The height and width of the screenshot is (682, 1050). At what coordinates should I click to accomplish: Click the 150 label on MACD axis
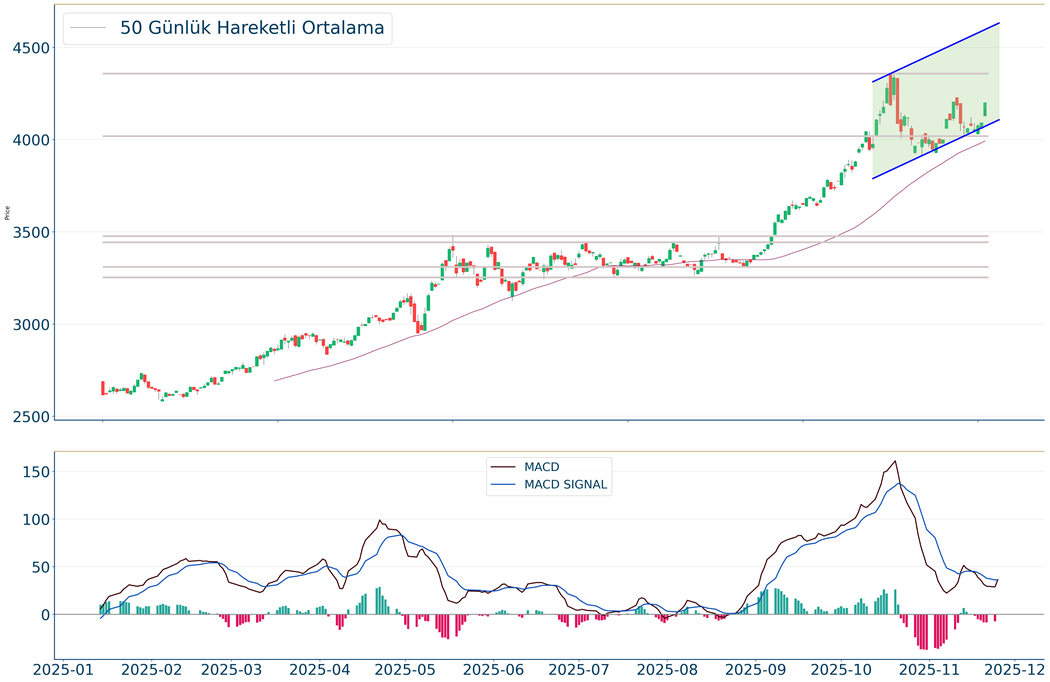coord(35,472)
